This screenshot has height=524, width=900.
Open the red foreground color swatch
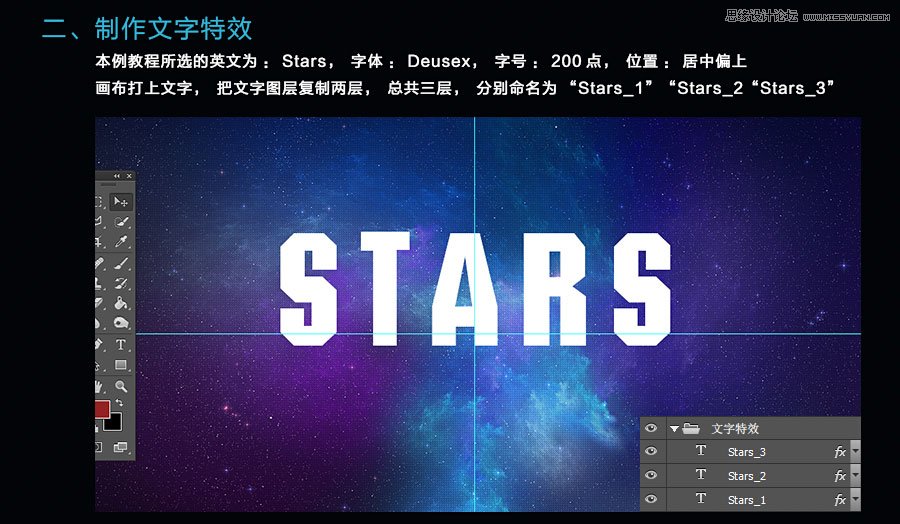[x=102, y=409]
